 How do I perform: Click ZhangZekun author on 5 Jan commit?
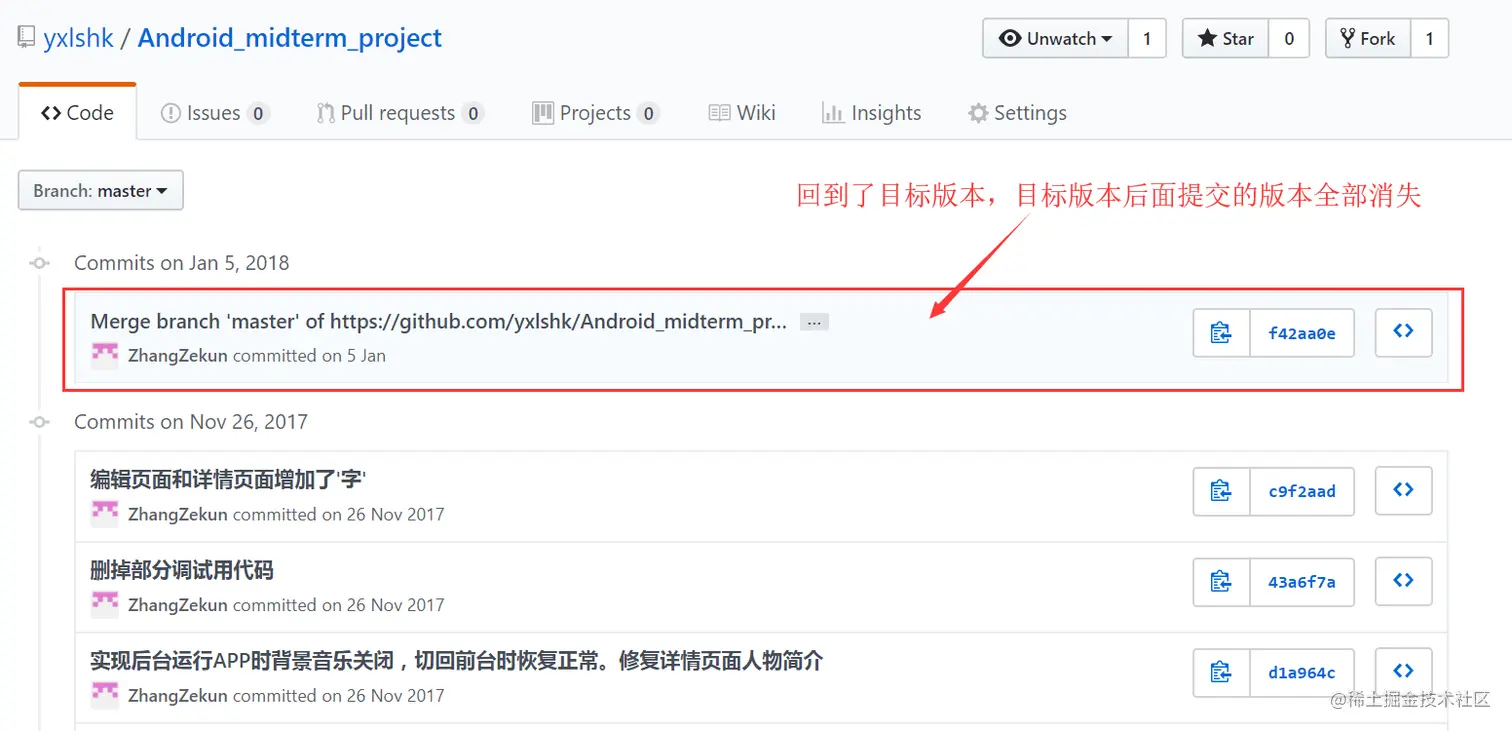[x=178, y=356]
